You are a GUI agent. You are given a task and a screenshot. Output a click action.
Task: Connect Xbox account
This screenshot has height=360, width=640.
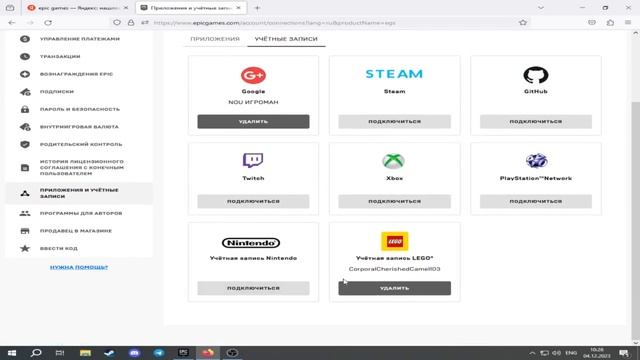tap(394, 201)
